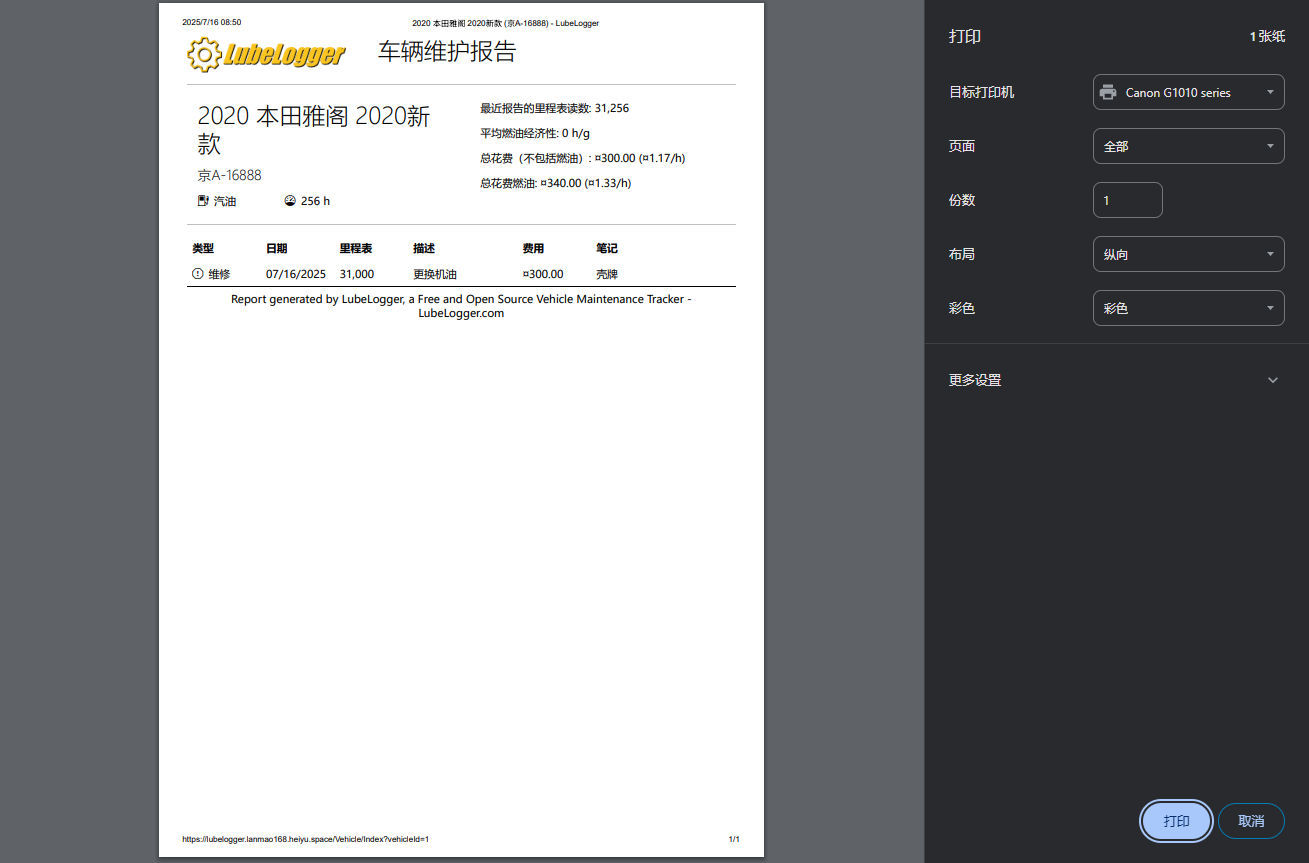Click the 里程表 column header
Image resolution: width=1309 pixels, height=863 pixels.
point(356,248)
